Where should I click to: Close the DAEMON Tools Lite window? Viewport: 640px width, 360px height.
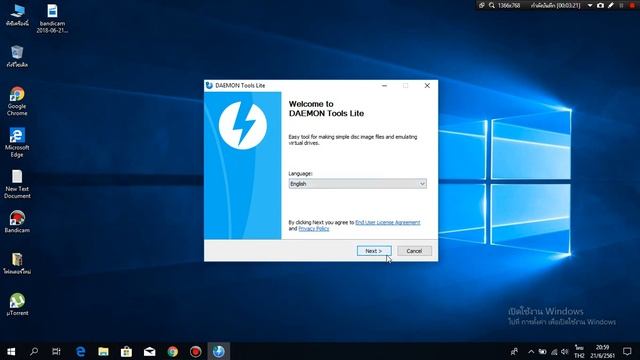tap(427, 86)
